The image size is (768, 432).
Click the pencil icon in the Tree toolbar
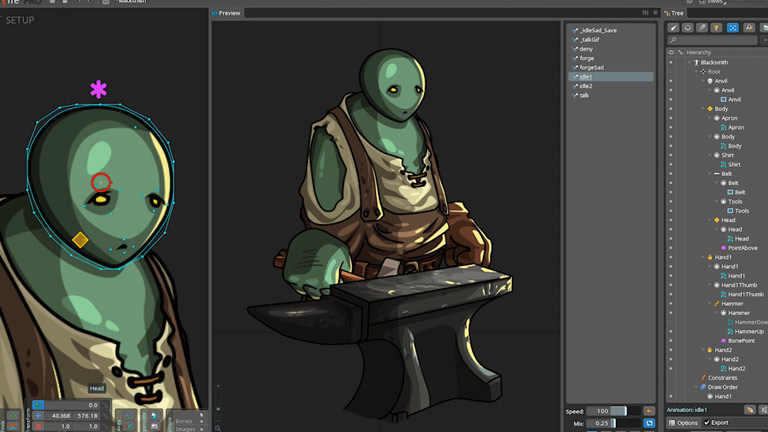pyautogui.click(x=673, y=28)
